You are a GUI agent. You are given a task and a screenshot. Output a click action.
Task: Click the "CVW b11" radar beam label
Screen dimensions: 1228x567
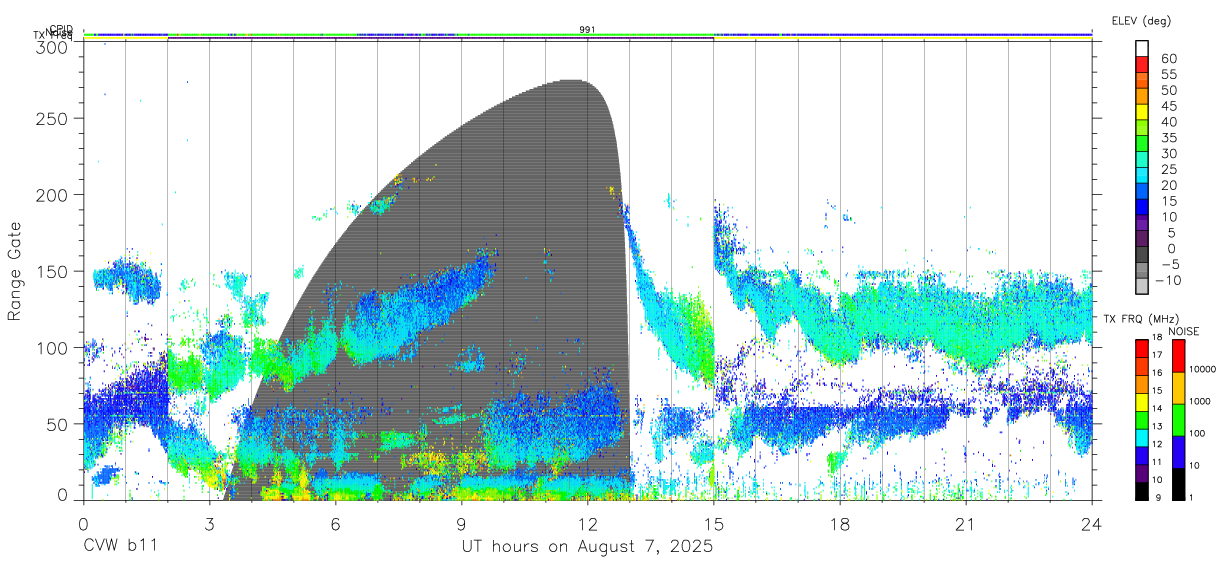pyautogui.click(x=120, y=546)
